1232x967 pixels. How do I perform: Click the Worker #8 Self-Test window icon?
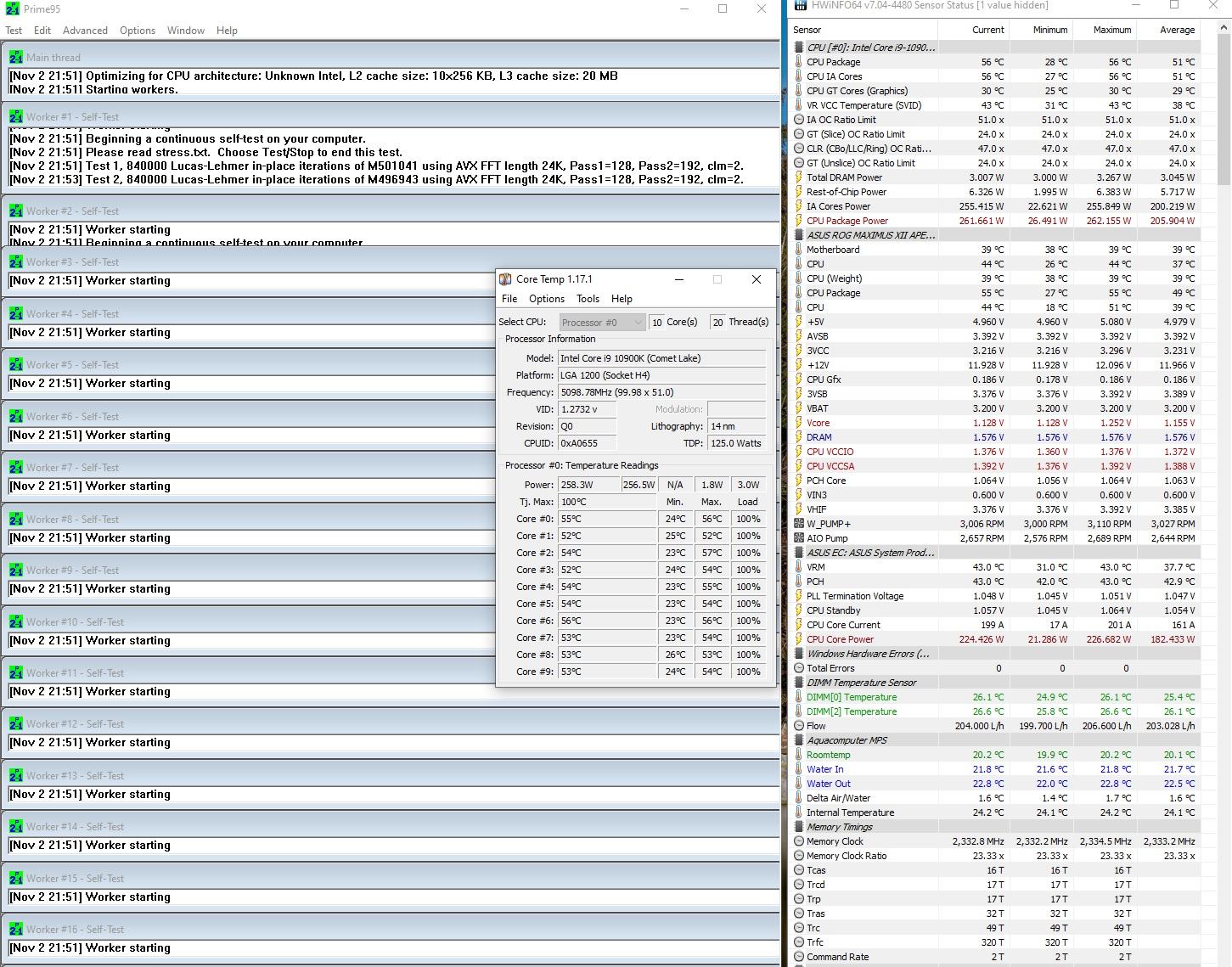tap(16, 520)
